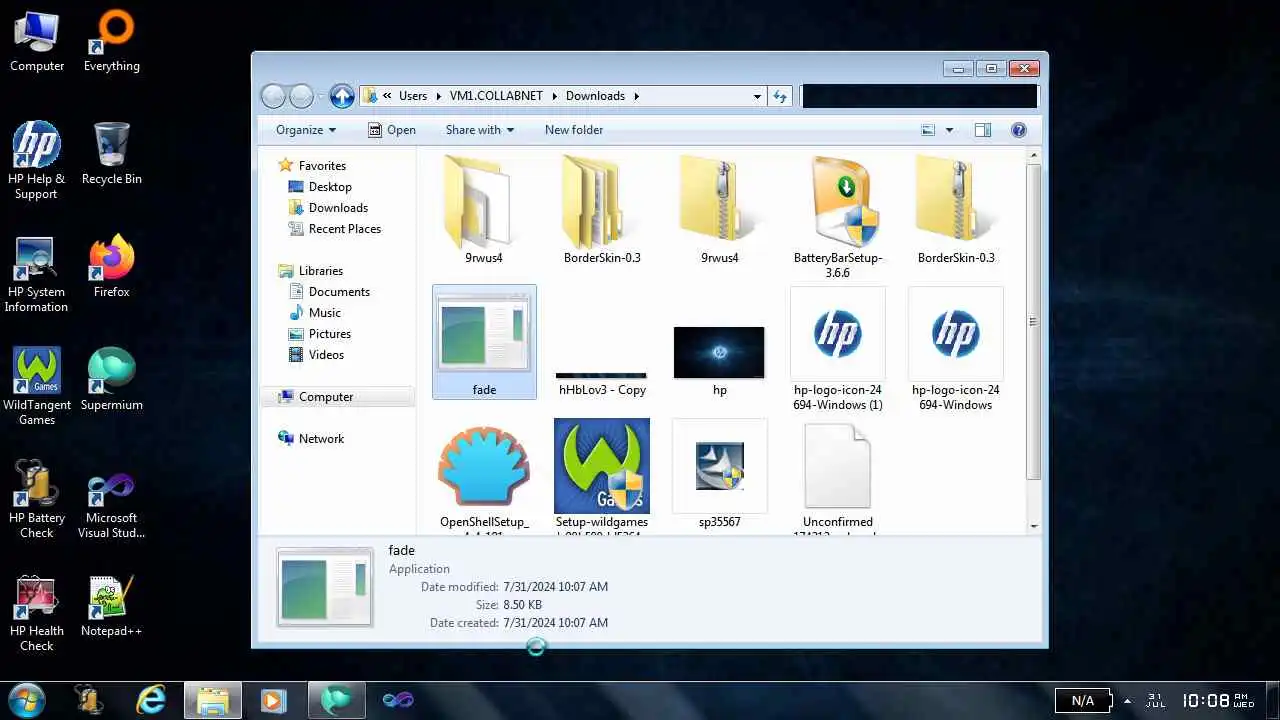Launch Supermium browser shortcut
This screenshot has width=1280, height=720.
[111, 380]
